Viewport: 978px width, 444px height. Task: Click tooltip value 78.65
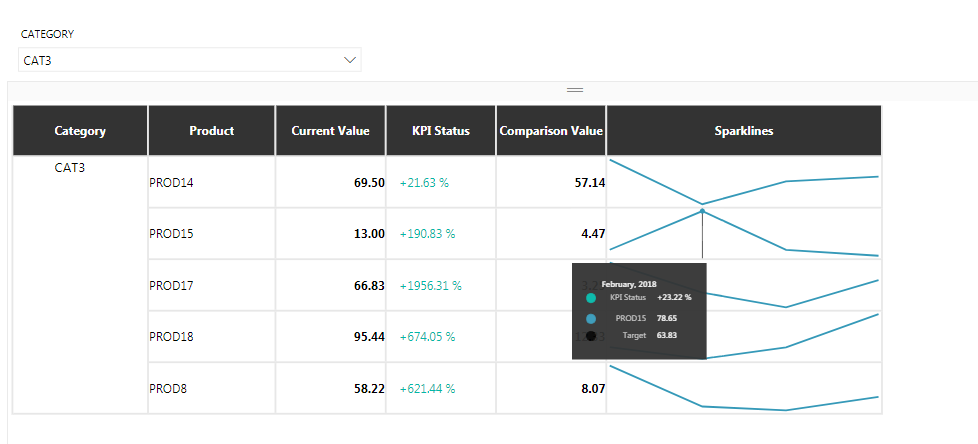(x=667, y=318)
